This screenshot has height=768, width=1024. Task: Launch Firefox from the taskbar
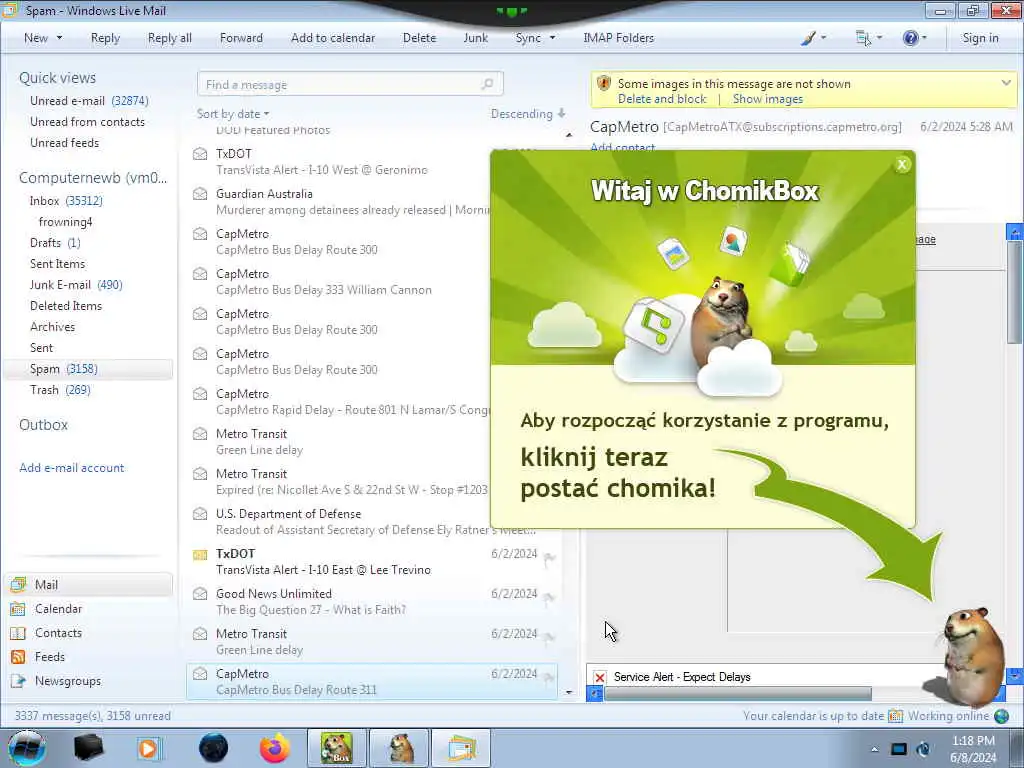point(275,748)
